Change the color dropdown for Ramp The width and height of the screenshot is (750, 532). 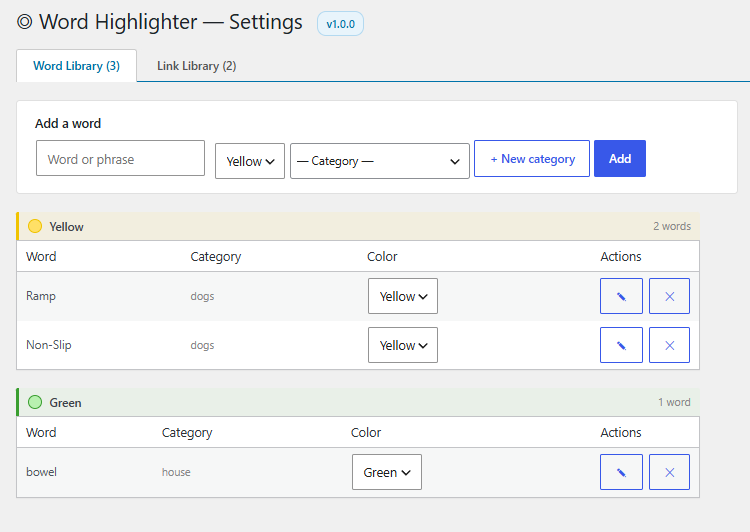(403, 296)
